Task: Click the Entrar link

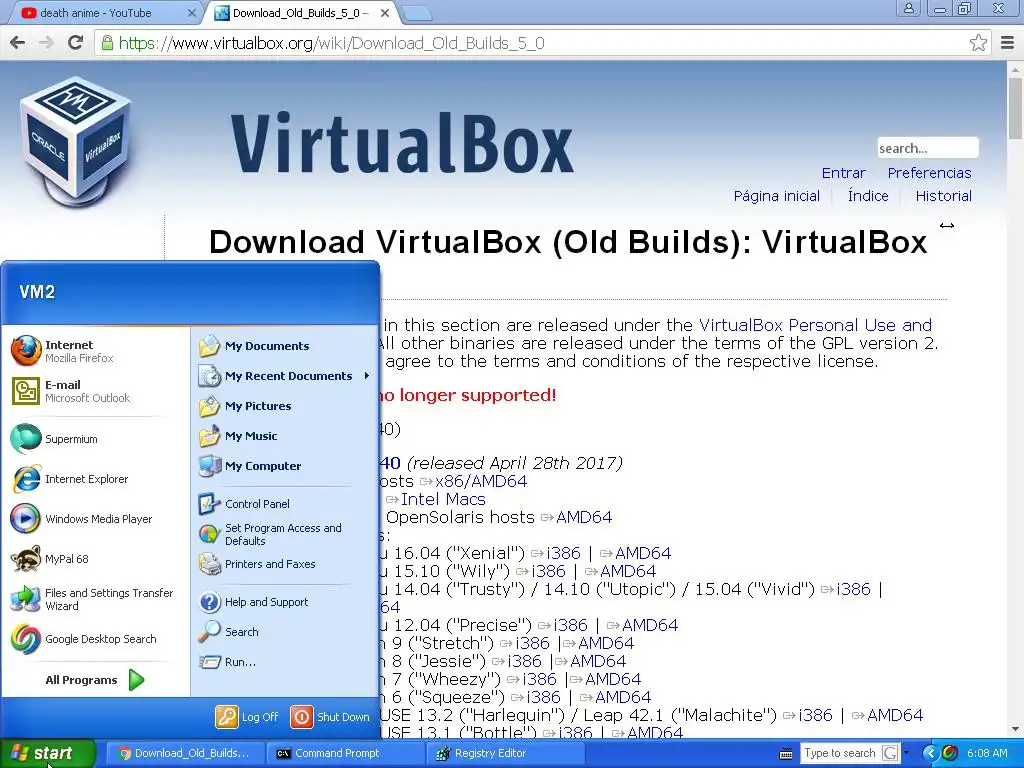Action: click(x=843, y=173)
